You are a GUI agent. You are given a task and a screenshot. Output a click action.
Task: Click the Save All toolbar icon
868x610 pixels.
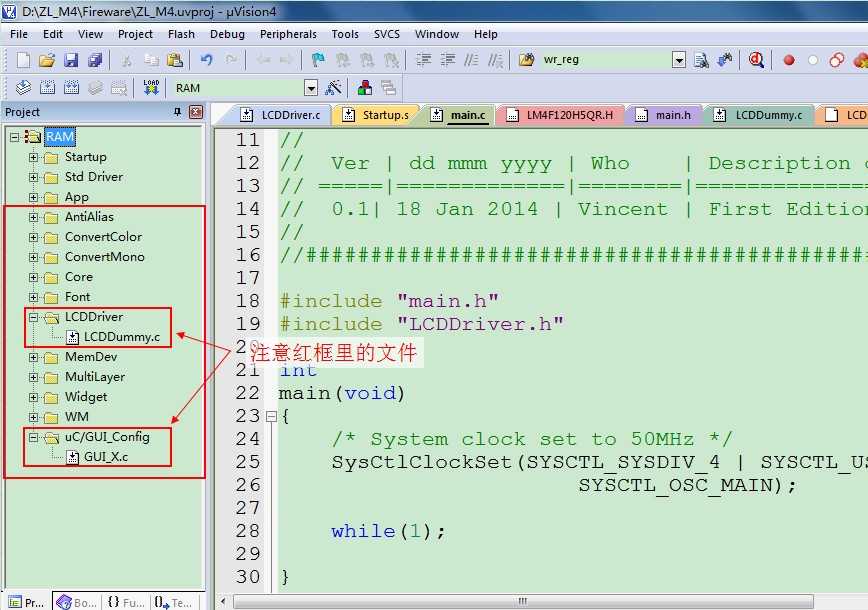pyautogui.click(x=94, y=60)
